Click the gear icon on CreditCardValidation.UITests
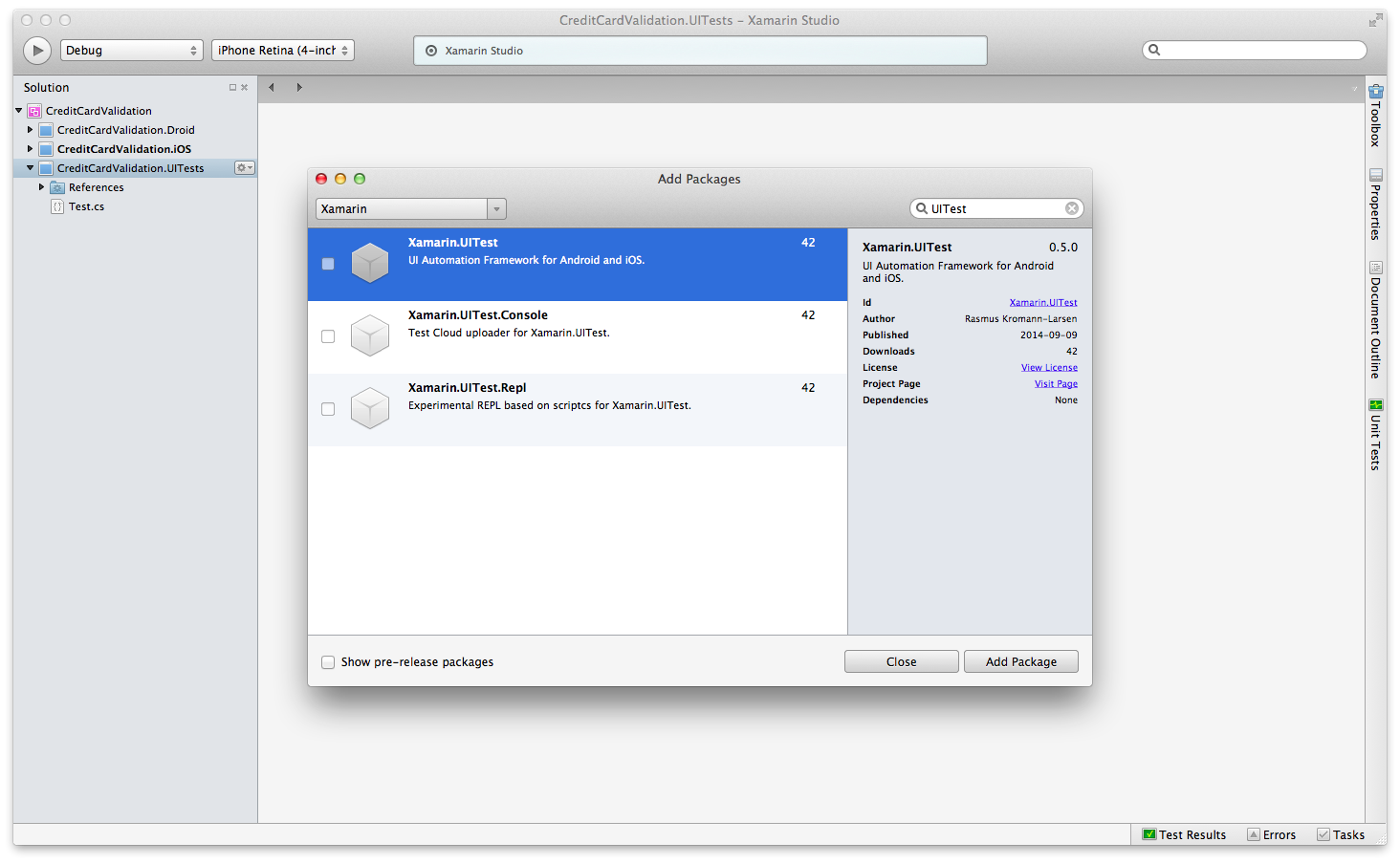Image resolution: width=1400 pixels, height=864 pixels. click(x=245, y=168)
